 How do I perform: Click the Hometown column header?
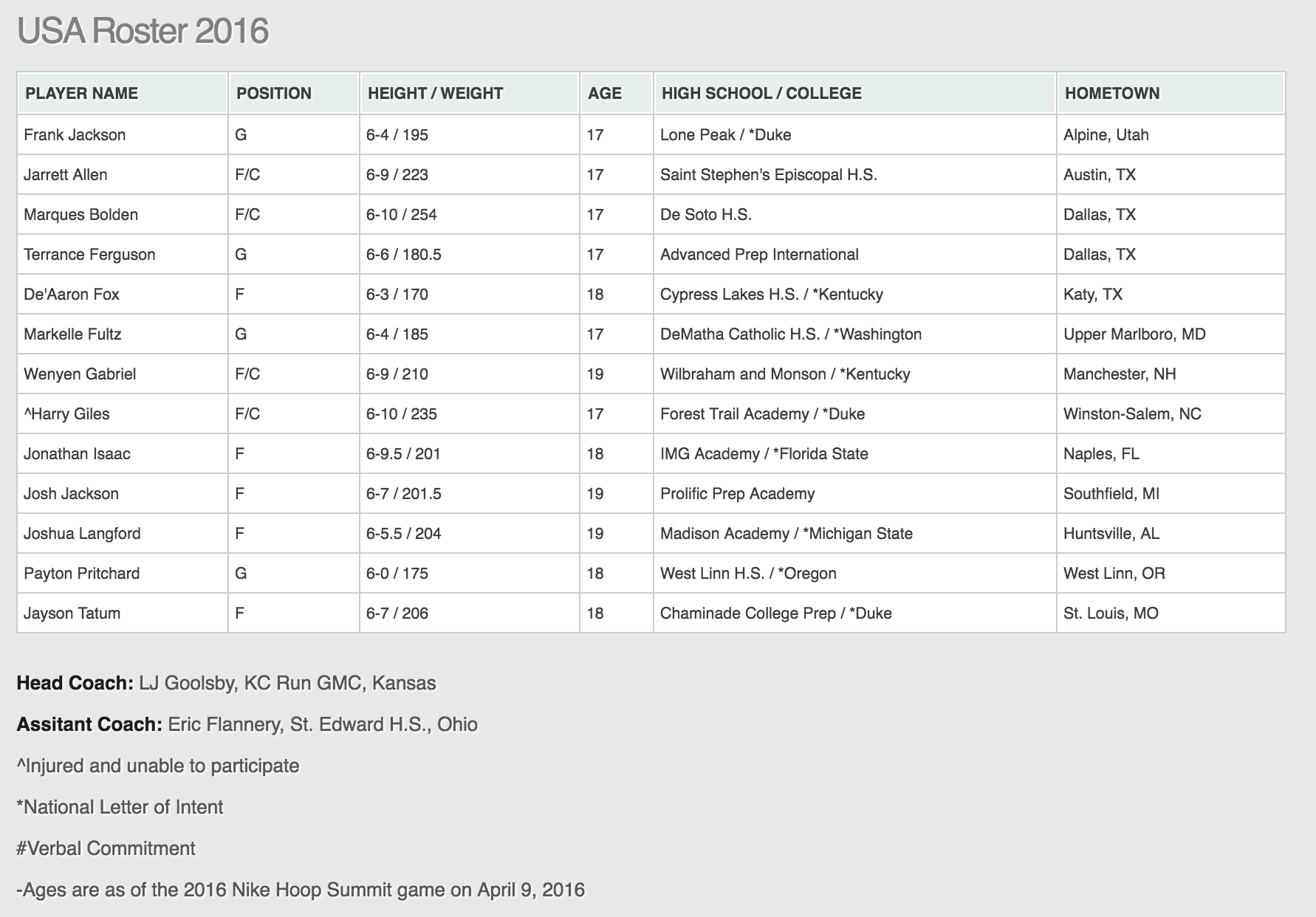pyautogui.click(x=1112, y=93)
